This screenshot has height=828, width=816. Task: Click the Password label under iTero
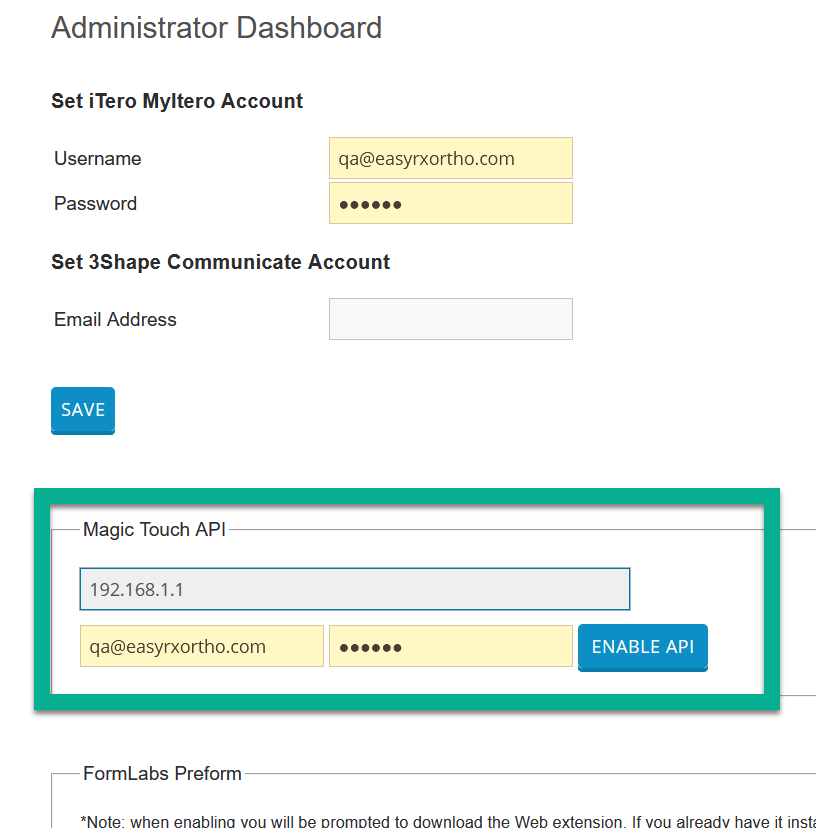[x=95, y=203]
